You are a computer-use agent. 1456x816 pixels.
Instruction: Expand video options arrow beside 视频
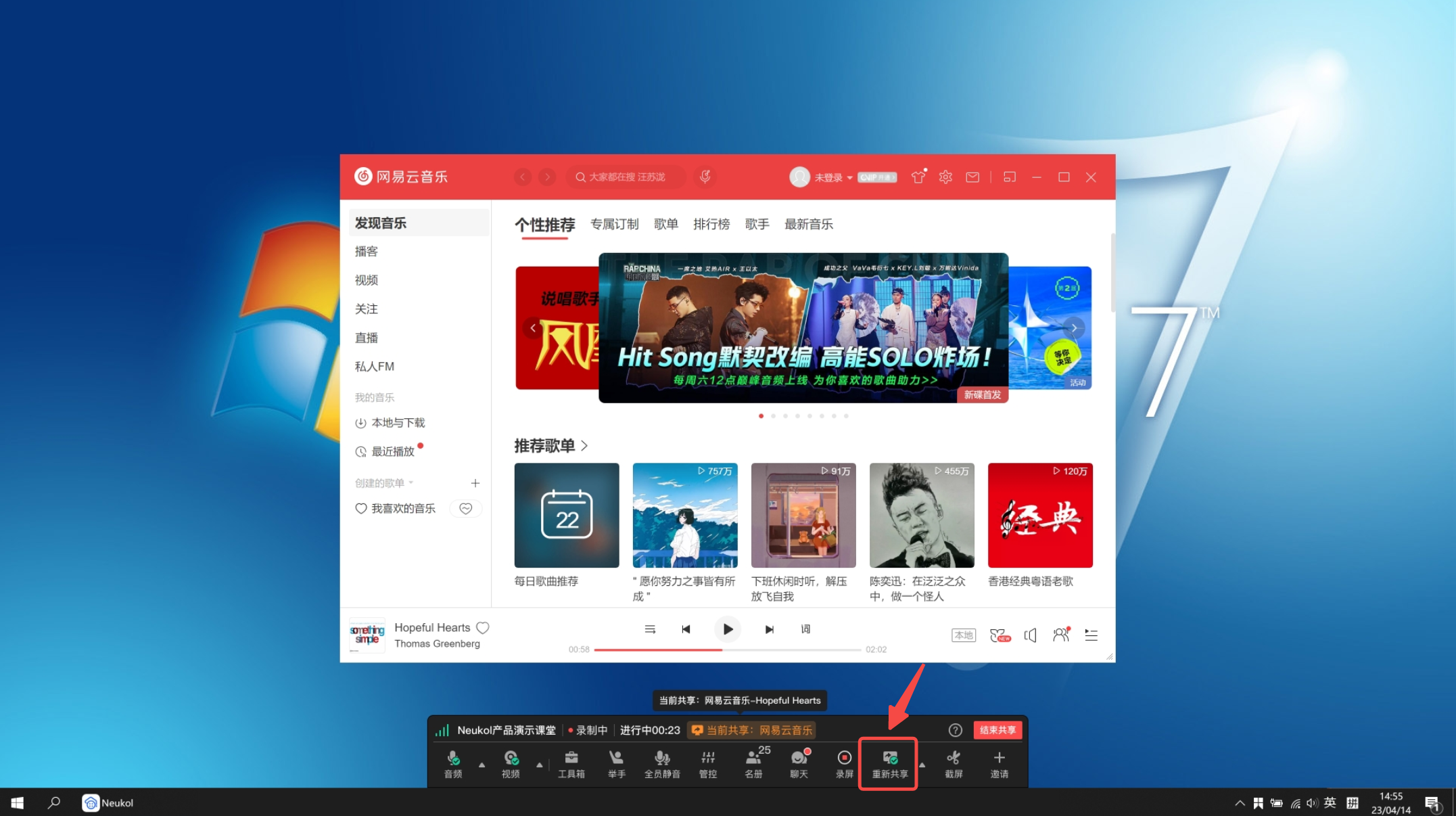539,765
